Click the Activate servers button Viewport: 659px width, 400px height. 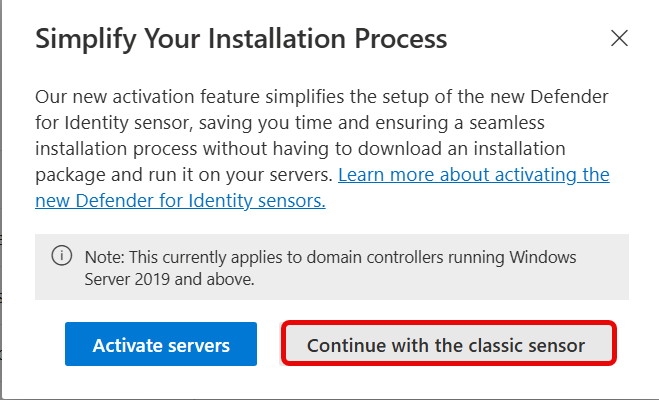point(161,345)
